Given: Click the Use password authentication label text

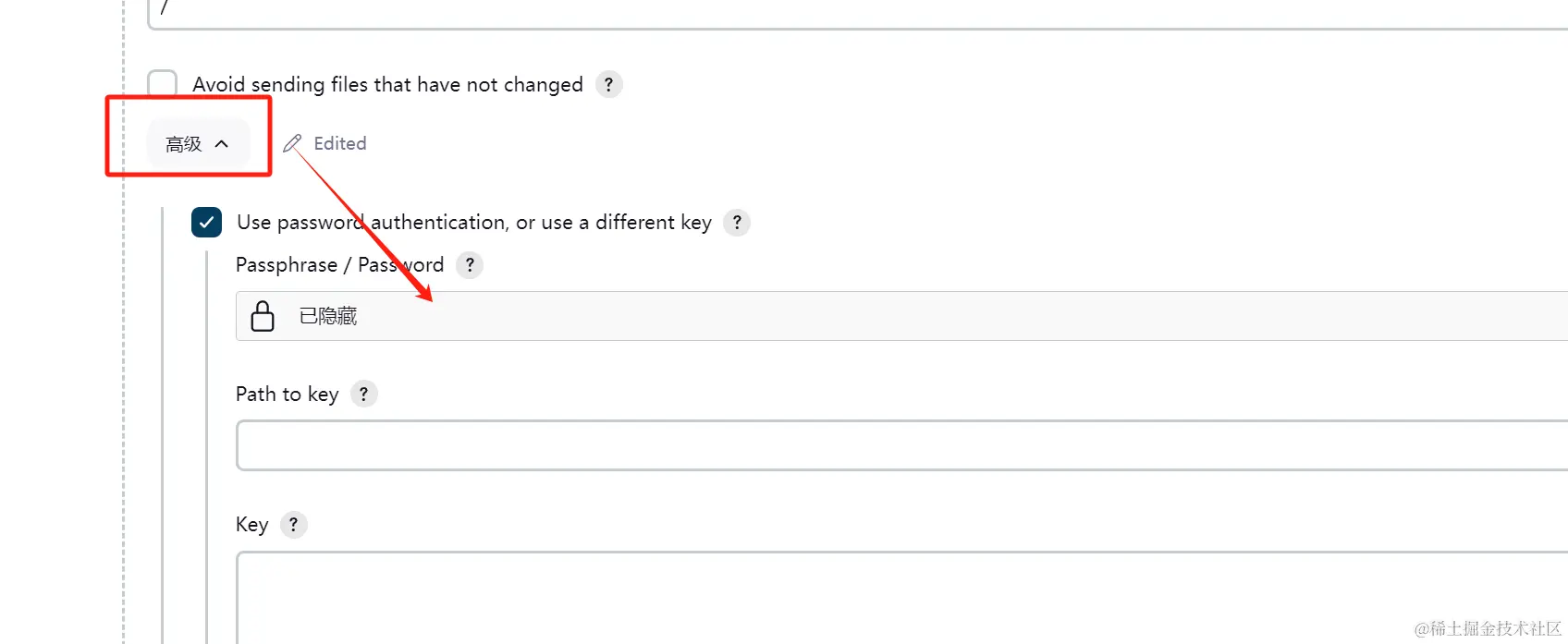Looking at the screenshot, I should click(474, 223).
